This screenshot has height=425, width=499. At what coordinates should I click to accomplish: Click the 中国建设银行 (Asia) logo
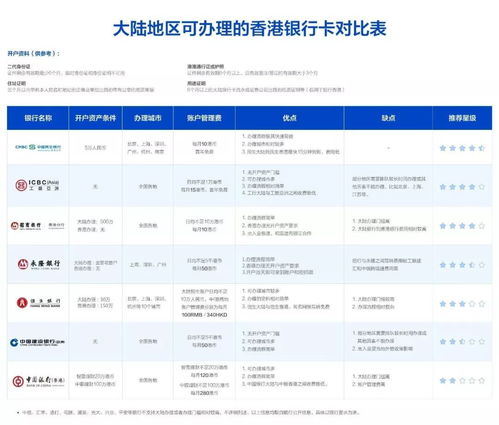coord(37,342)
